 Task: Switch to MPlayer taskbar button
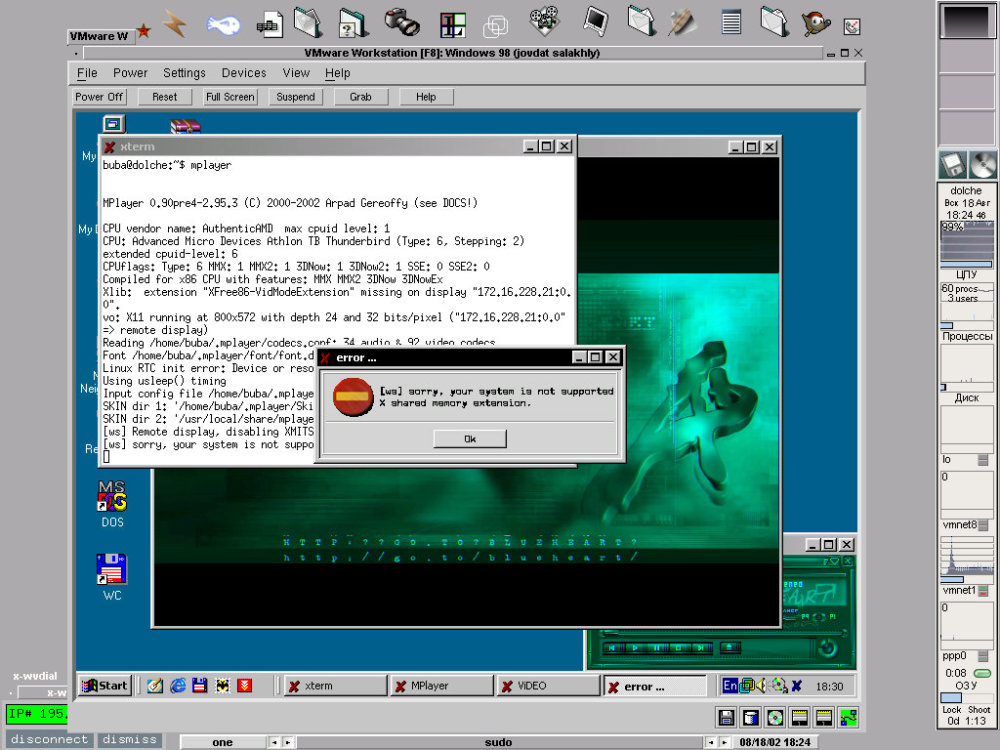pyautogui.click(x=441, y=686)
